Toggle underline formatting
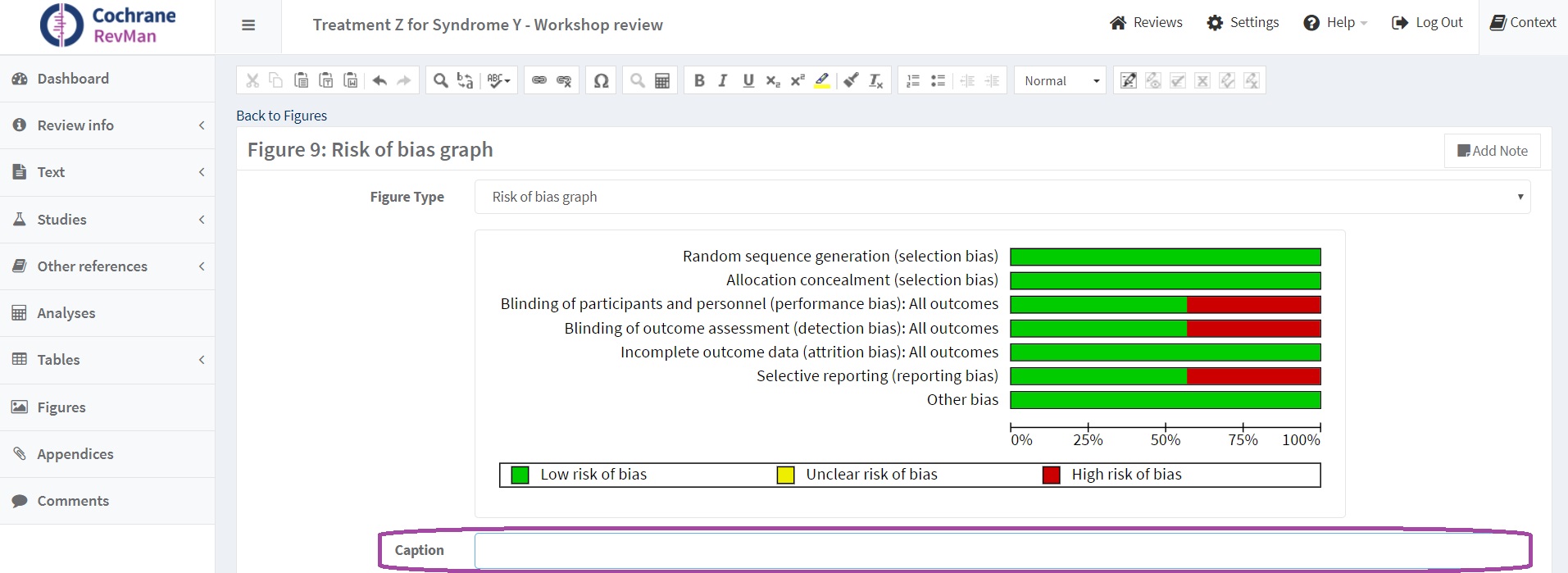 [748, 80]
